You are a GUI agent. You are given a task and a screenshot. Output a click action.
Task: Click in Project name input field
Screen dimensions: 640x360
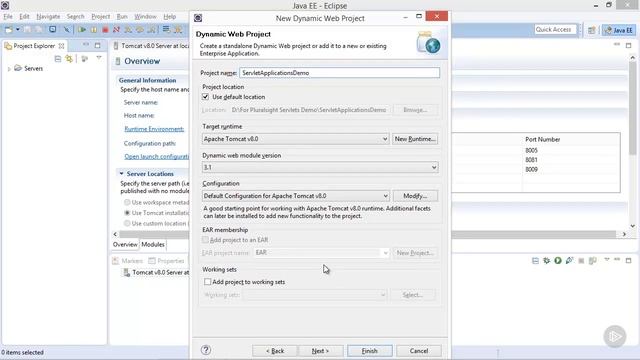tap(339, 73)
